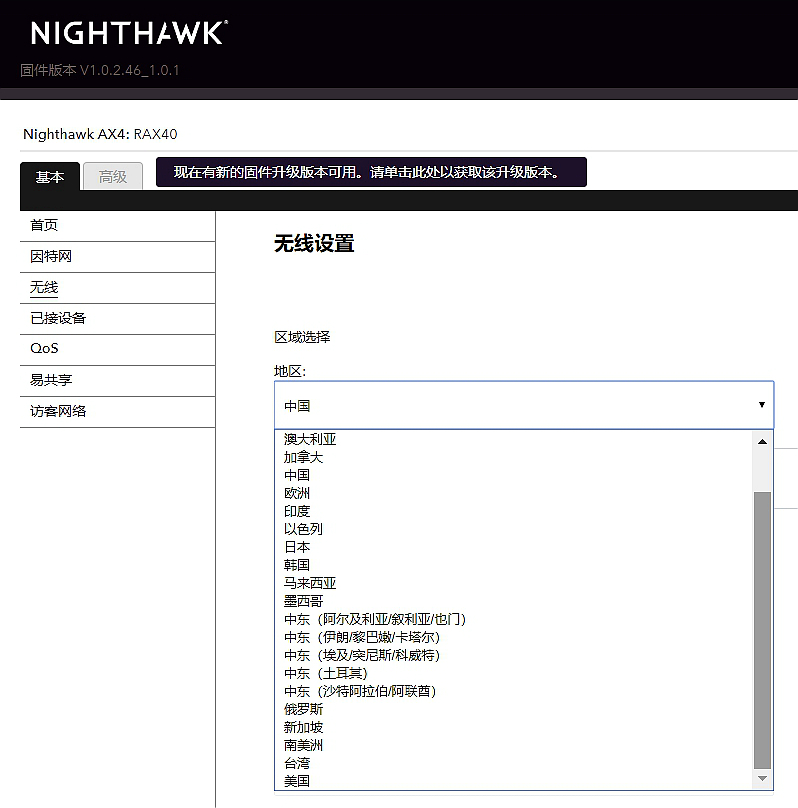Select 俄罗斯 from the region list
798x808 pixels.
pyautogui.click(x=514, y=710)
